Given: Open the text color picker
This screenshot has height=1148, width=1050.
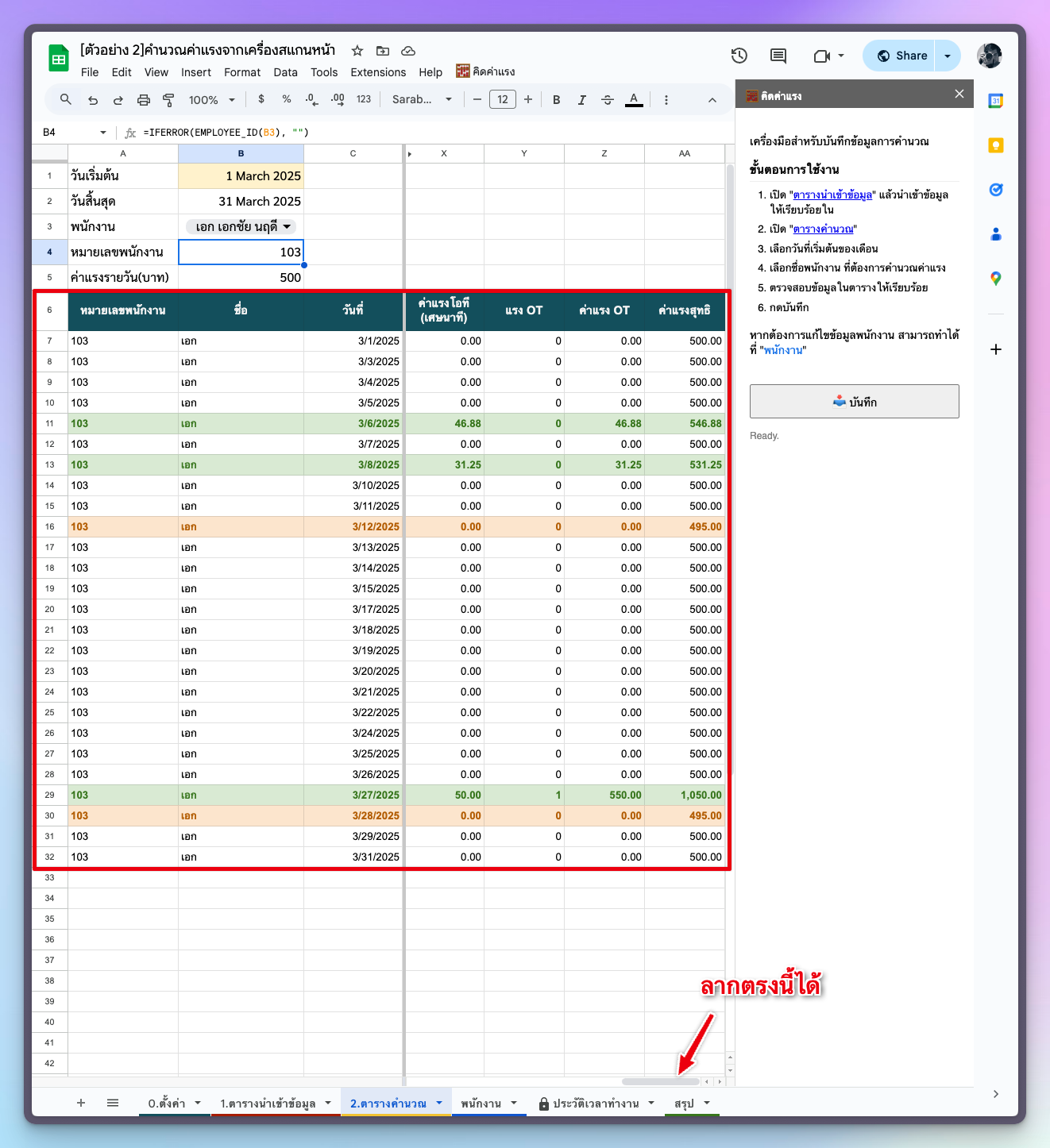Looking at the screenshot, I should [633, 100].
